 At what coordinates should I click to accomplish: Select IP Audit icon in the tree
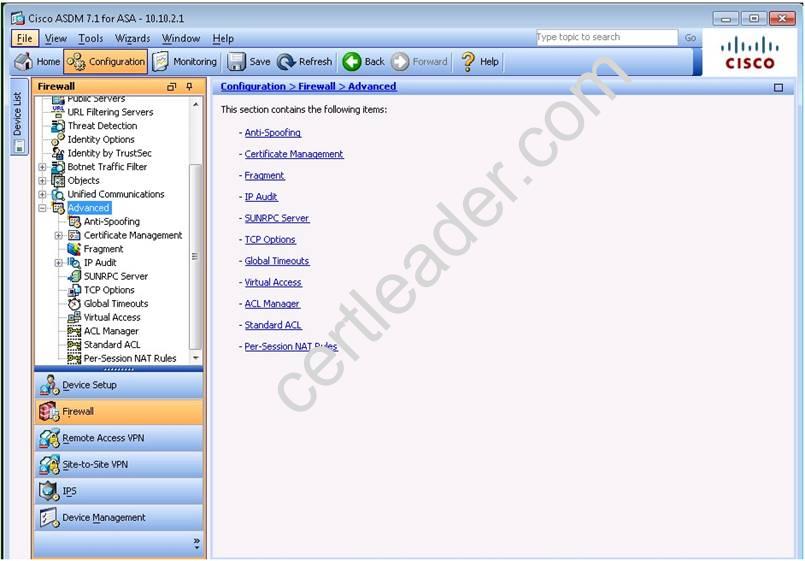click(74, 263)
